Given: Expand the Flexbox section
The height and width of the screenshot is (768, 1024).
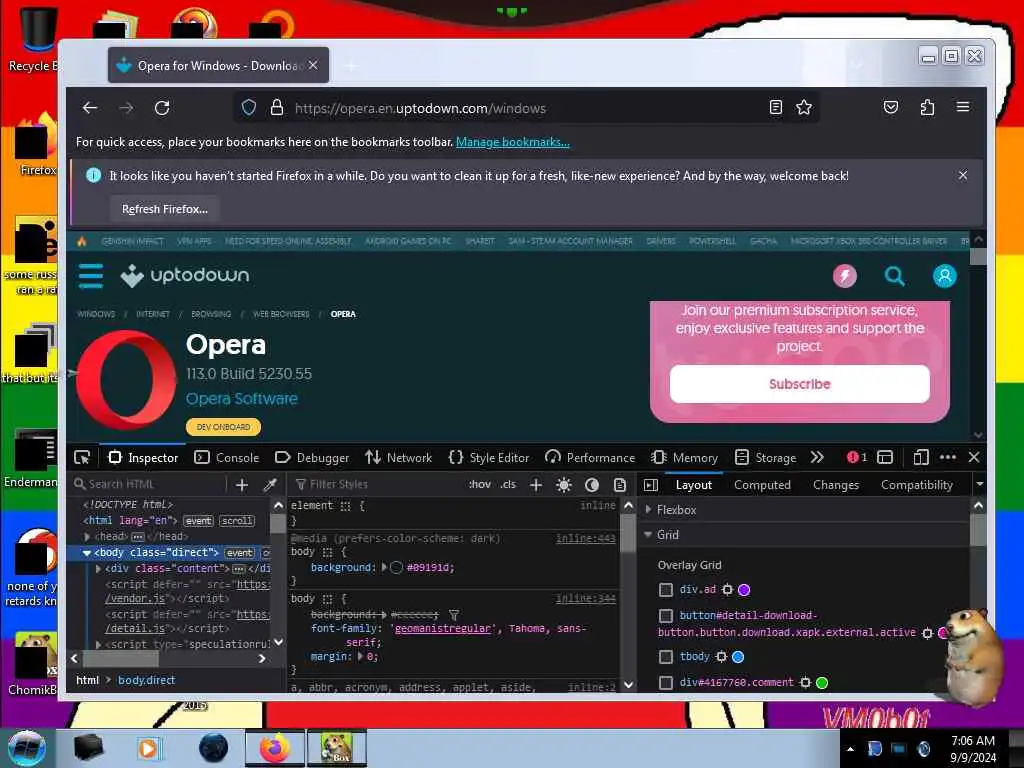Looking at the screenshot, I should [648, 509].
